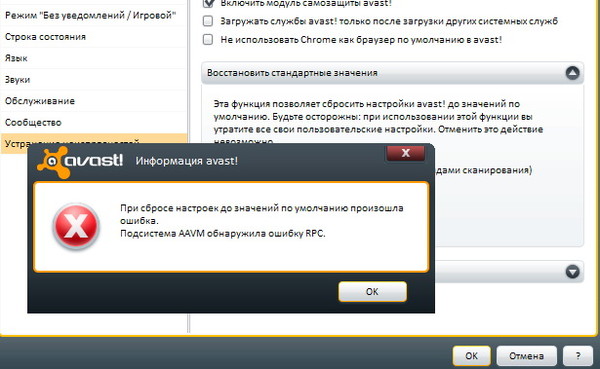
Task: Expand the lower collapsed section arrow
Action: (x=572, y=271)
